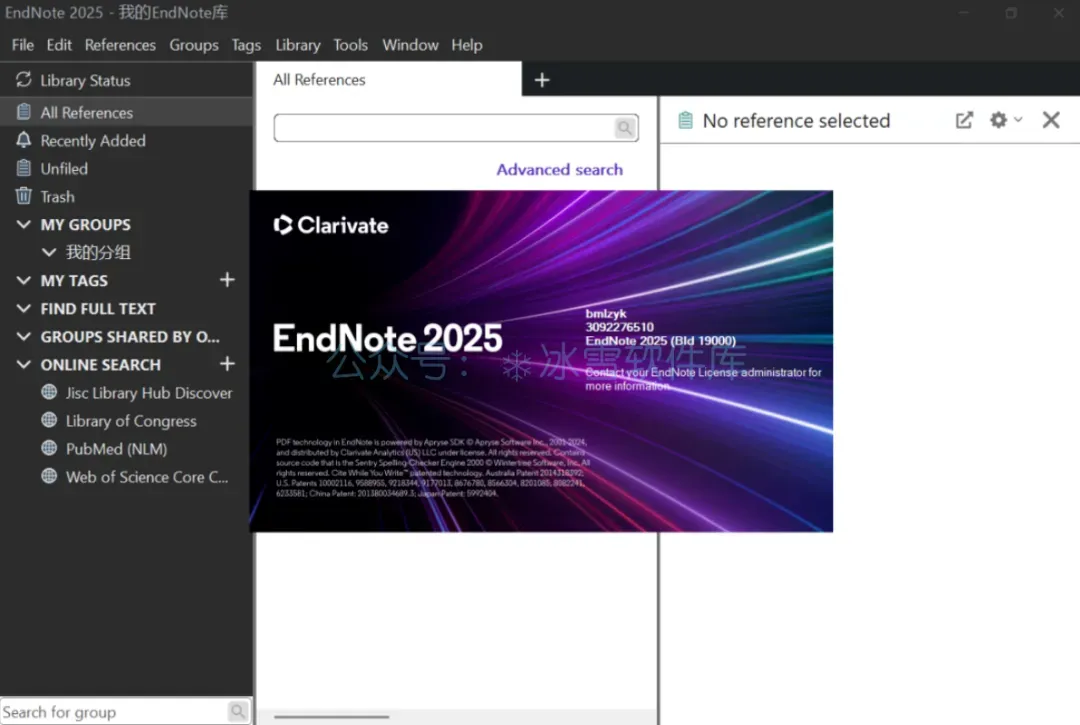This screenshot has height=725, width=1080.
Task: Collapse GROUPS SHARED BY O... section
Action: point(23,337)
